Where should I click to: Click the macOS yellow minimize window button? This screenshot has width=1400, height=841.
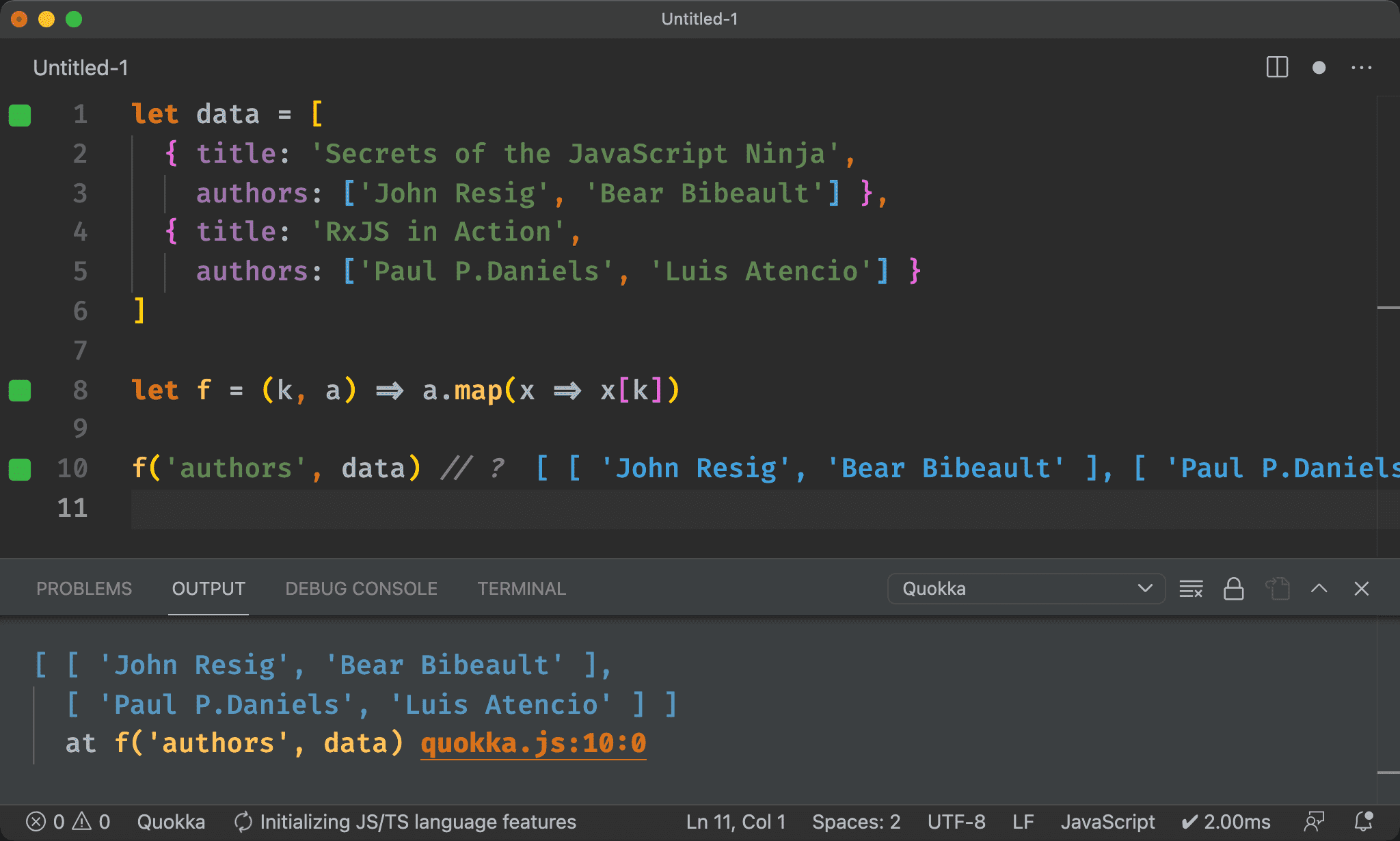point(46,19)
